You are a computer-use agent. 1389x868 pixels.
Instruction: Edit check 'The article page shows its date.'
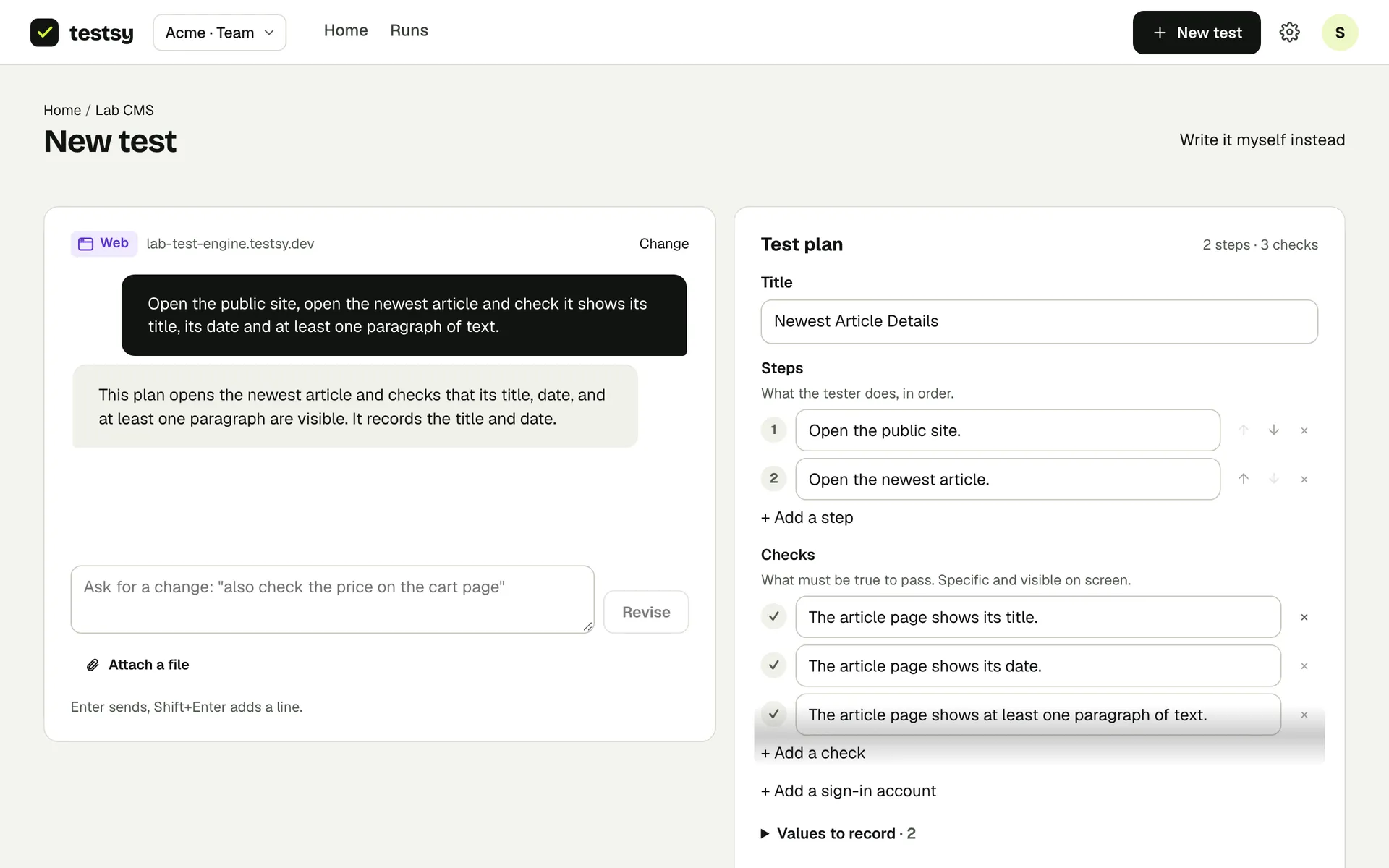coord(1038,666)
